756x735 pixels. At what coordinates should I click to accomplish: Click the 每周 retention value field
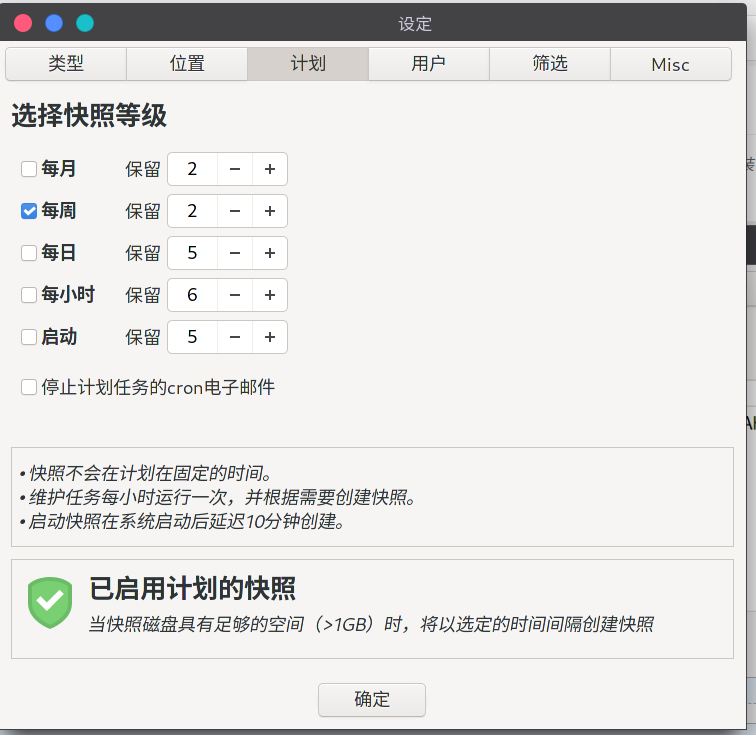tap(192, 211)
